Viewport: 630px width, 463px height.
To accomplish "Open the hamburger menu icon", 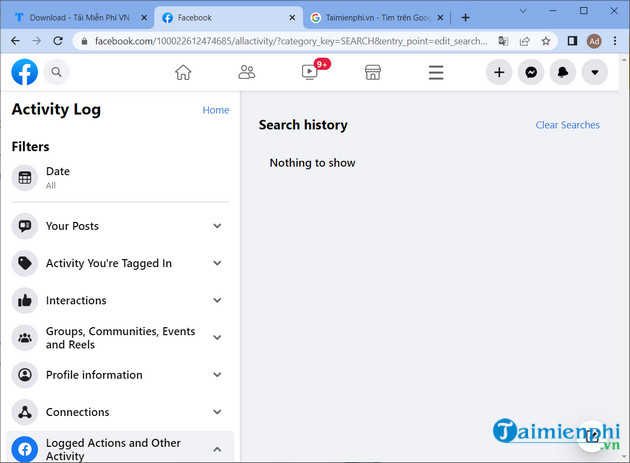I will (436, 72).
